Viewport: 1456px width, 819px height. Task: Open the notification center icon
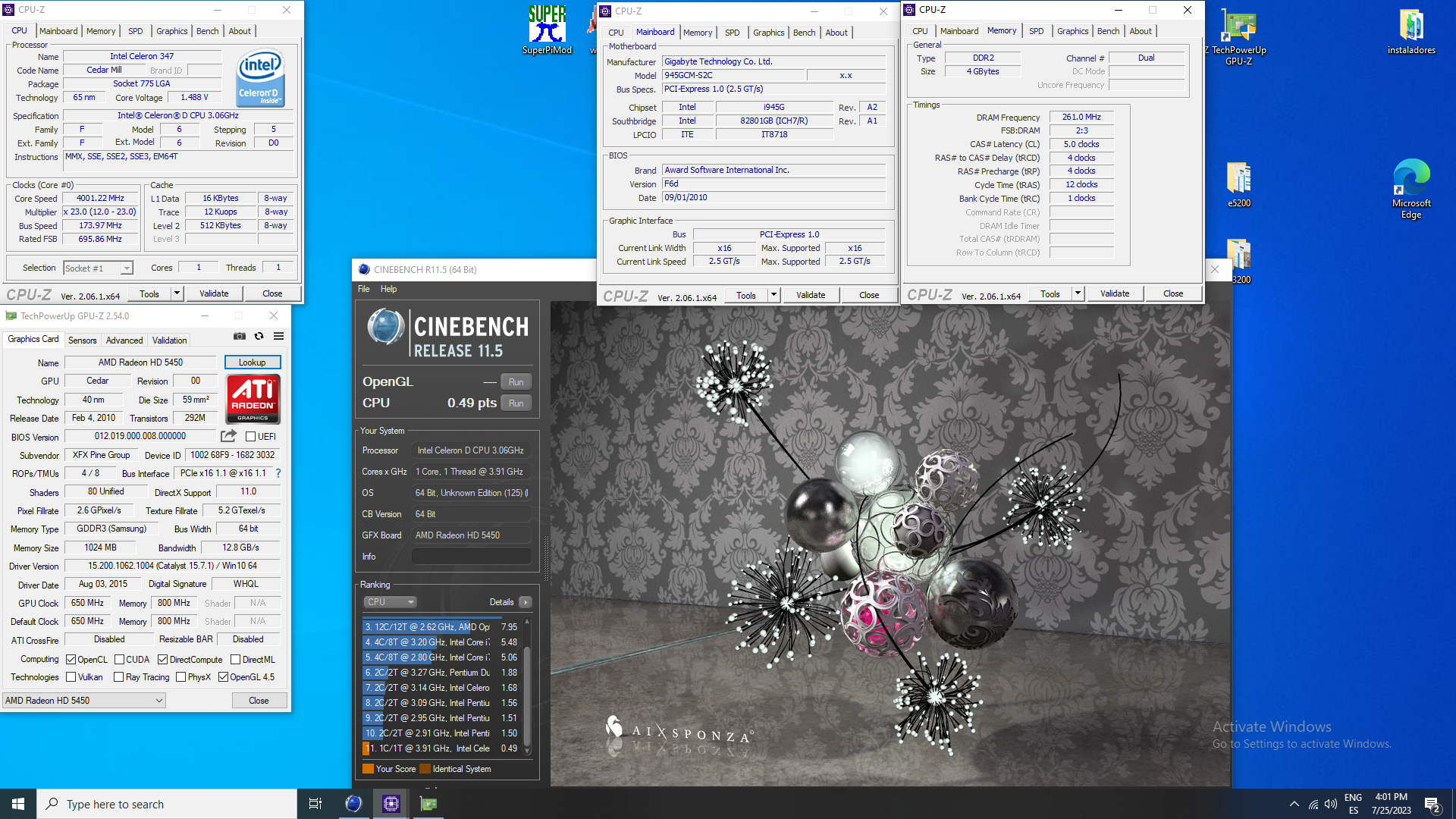(1432, 805)
